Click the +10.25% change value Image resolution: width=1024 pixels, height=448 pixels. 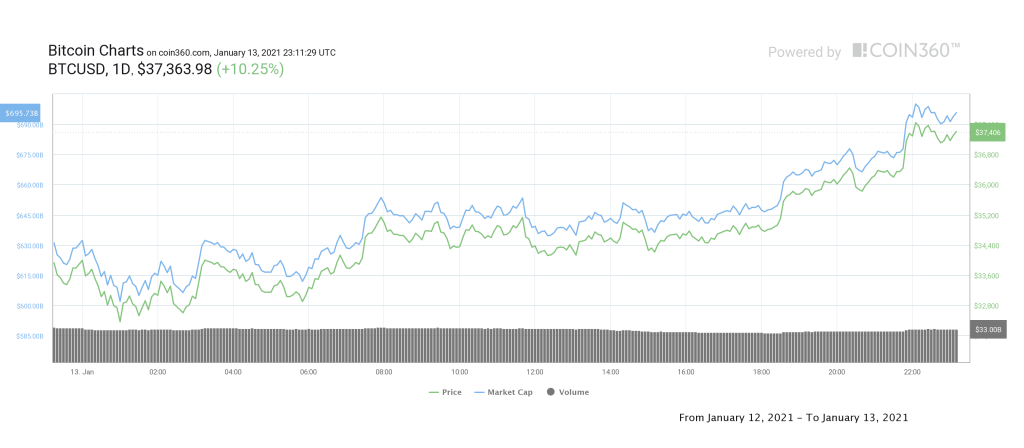250,70
